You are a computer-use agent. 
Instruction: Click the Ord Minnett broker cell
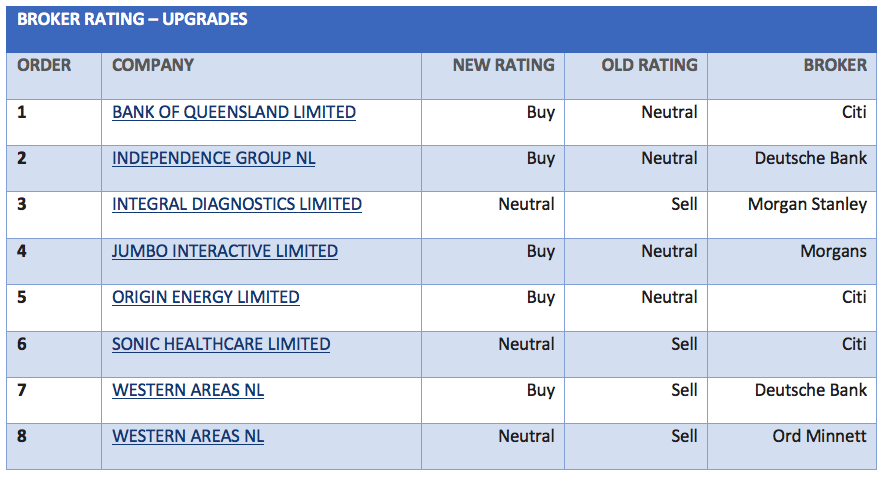(x=819, y=436)
